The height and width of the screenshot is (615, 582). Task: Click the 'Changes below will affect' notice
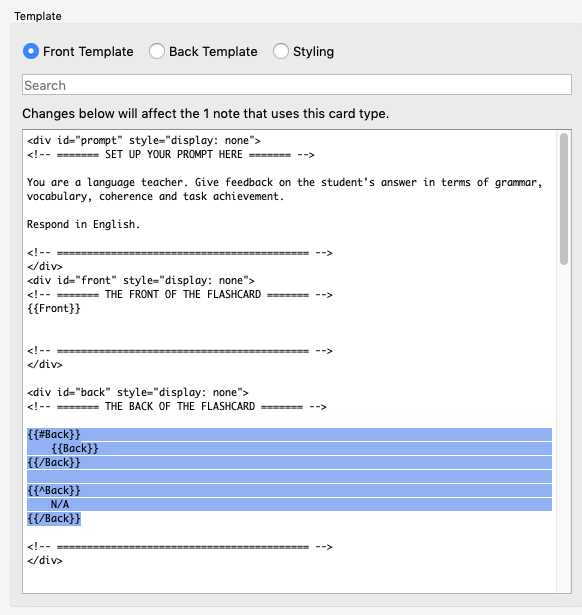pos(206,113)
